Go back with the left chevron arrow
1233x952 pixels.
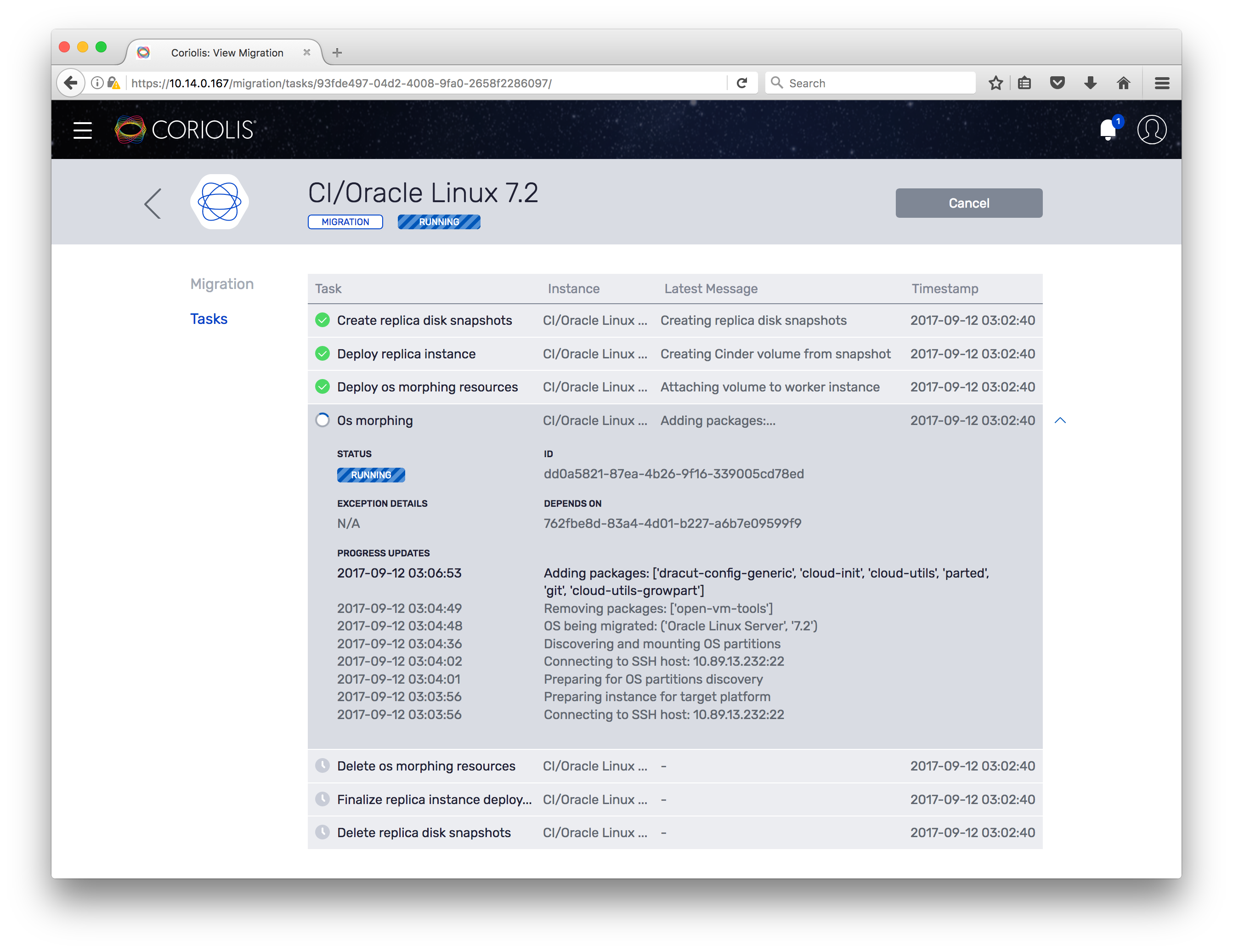pos(153,203)
